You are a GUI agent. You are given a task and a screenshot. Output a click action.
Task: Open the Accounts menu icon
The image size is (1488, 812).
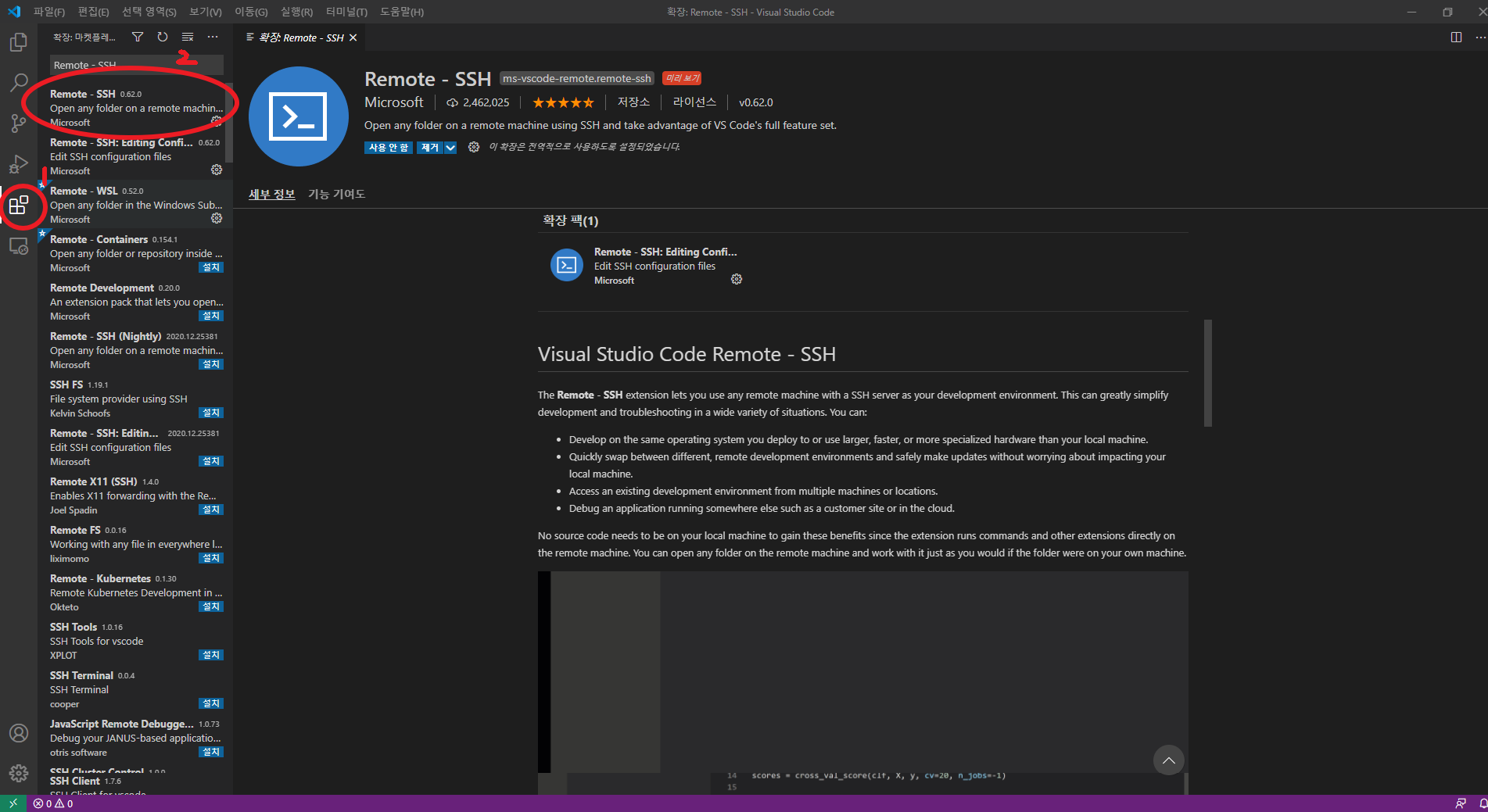pyautogui.click(x=18, y=733)
